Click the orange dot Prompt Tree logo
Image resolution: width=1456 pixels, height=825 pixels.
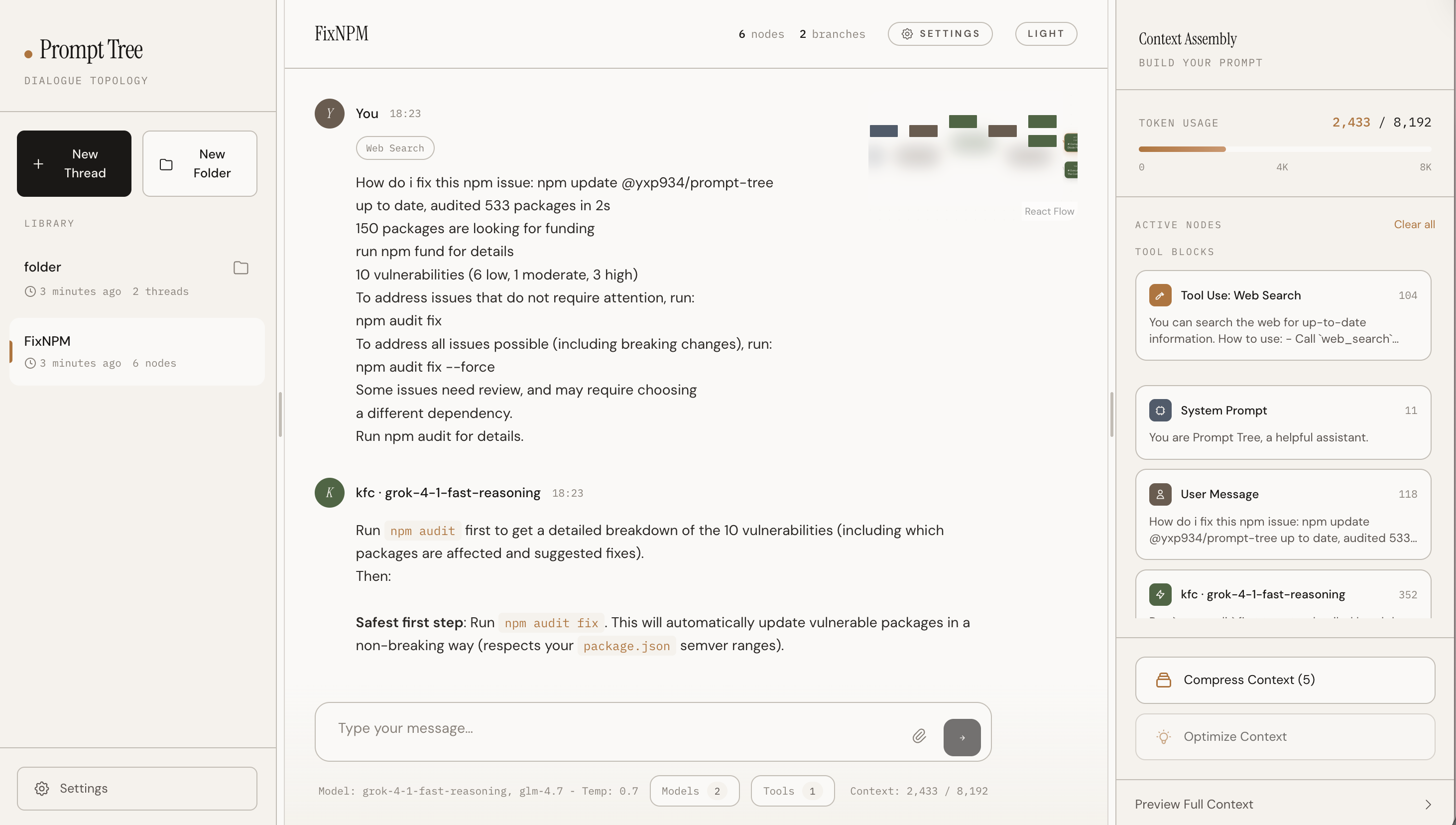point(28,54)
